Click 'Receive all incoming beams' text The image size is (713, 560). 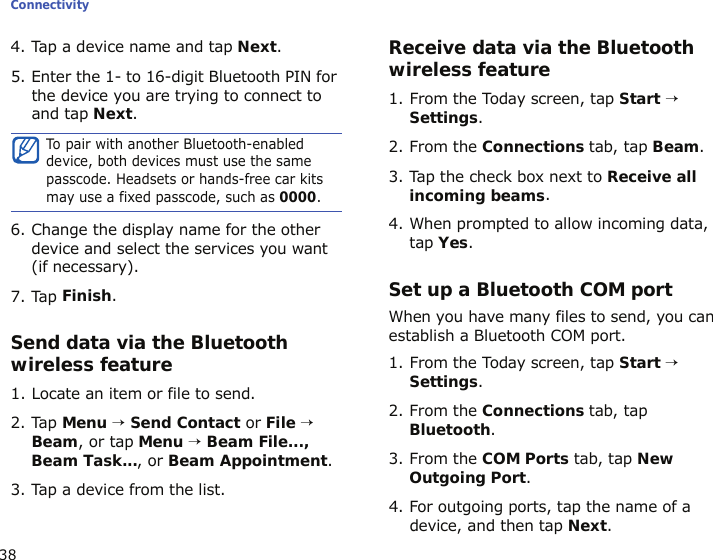(553, 186)
